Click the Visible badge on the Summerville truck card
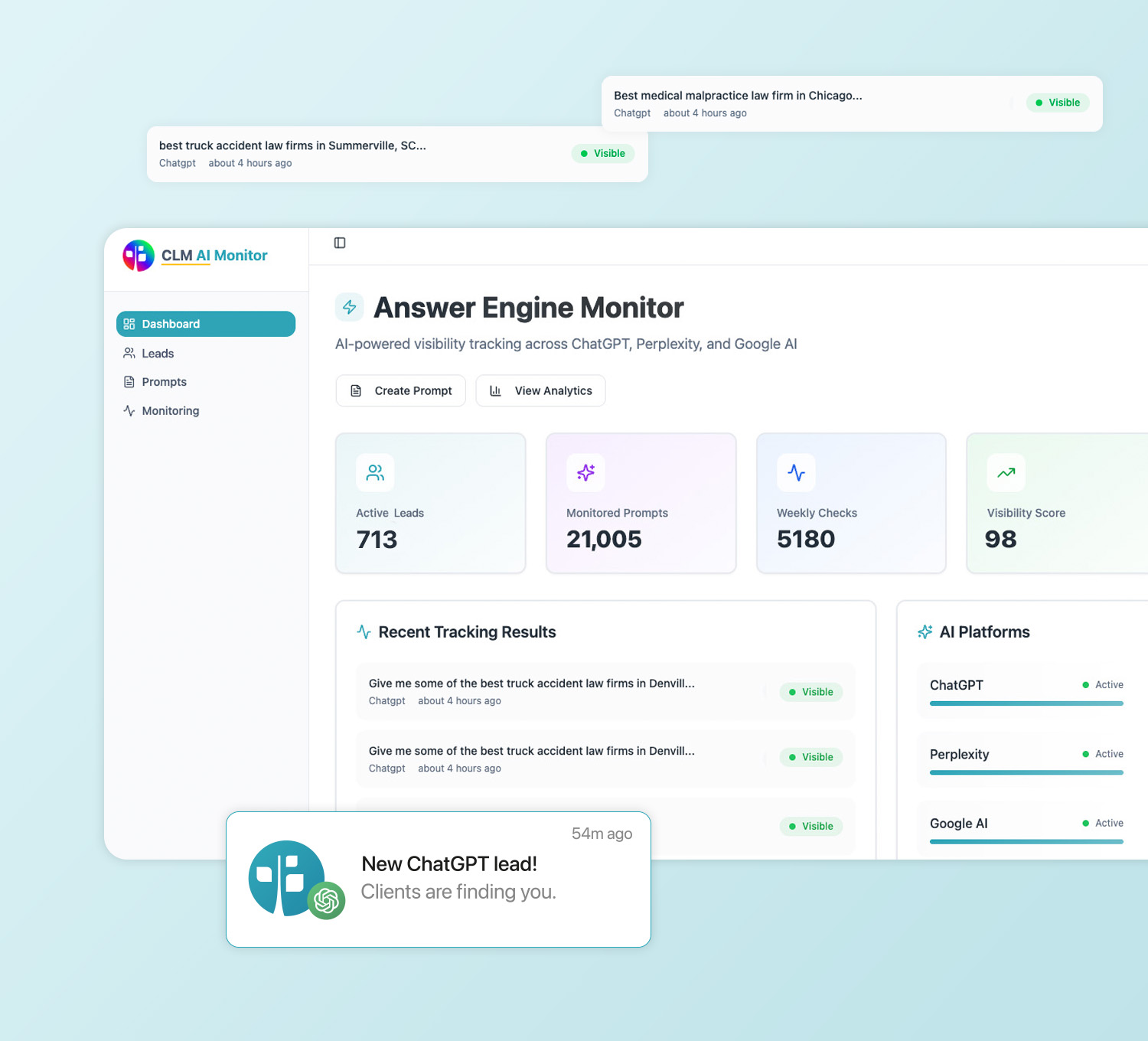 [x=603, y=154]
